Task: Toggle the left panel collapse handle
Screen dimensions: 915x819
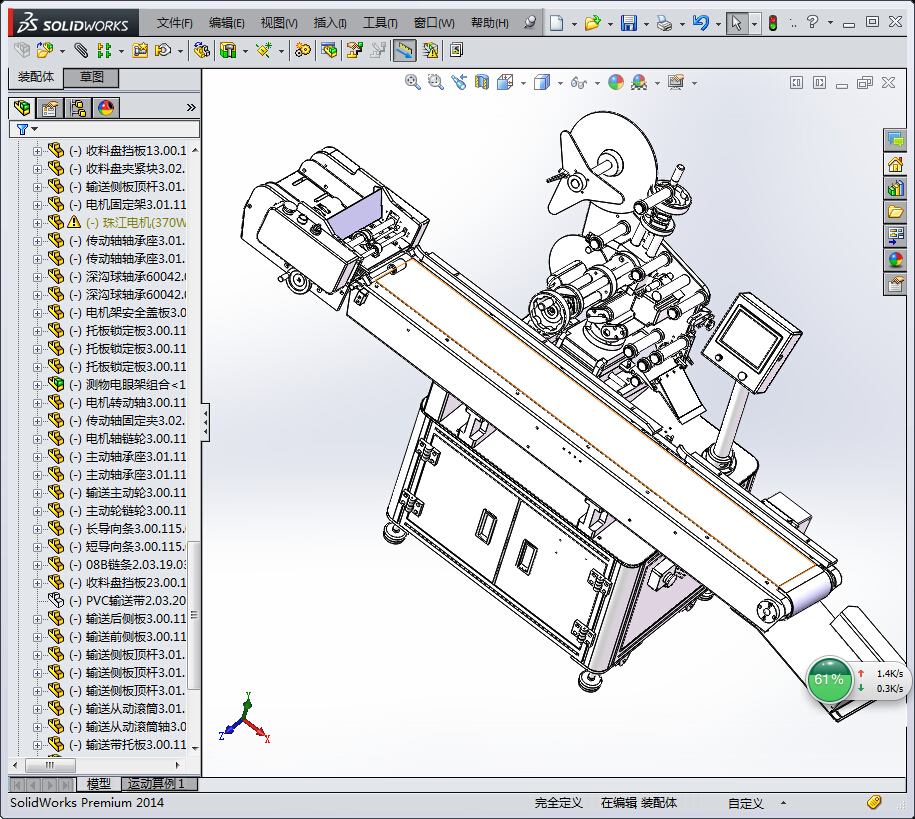Action: pos(205,422)
